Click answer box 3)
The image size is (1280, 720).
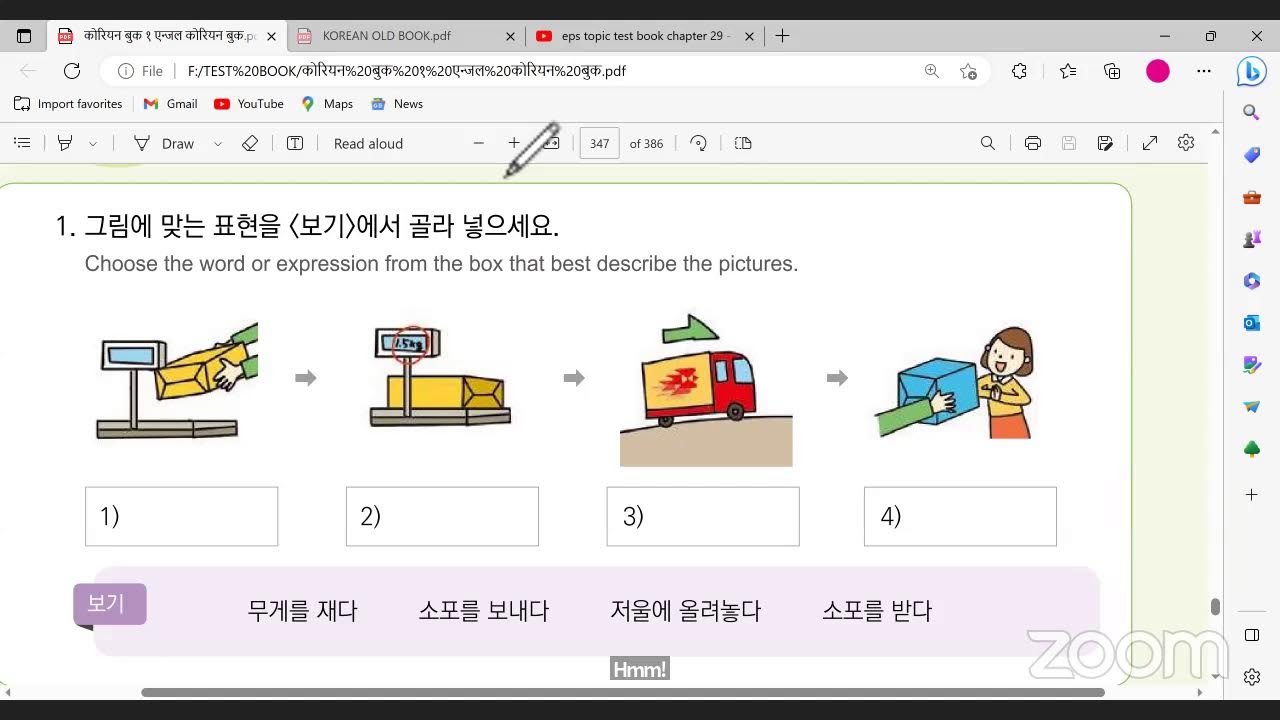[x=703, y=516]
